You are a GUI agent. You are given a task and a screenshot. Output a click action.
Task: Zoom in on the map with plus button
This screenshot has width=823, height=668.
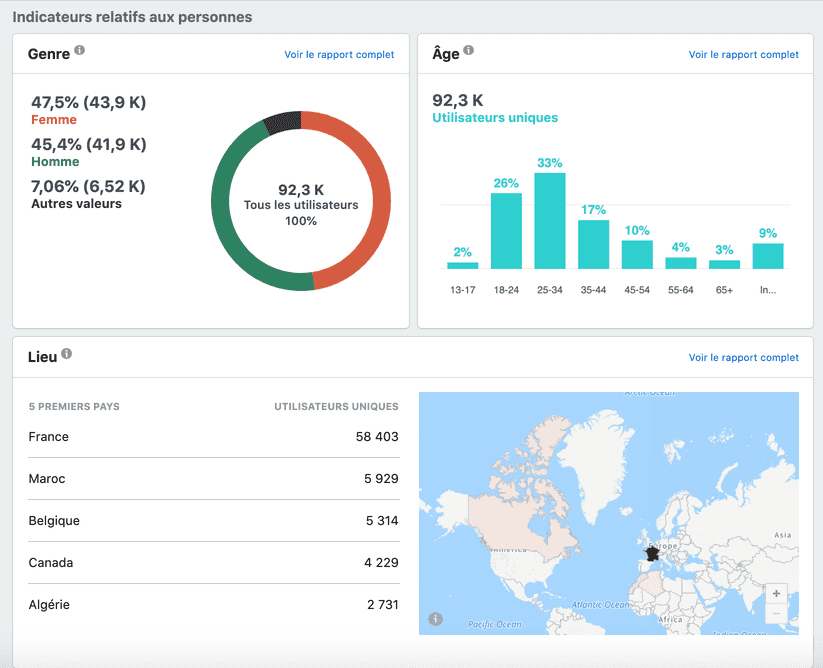[x=776, y=593]
